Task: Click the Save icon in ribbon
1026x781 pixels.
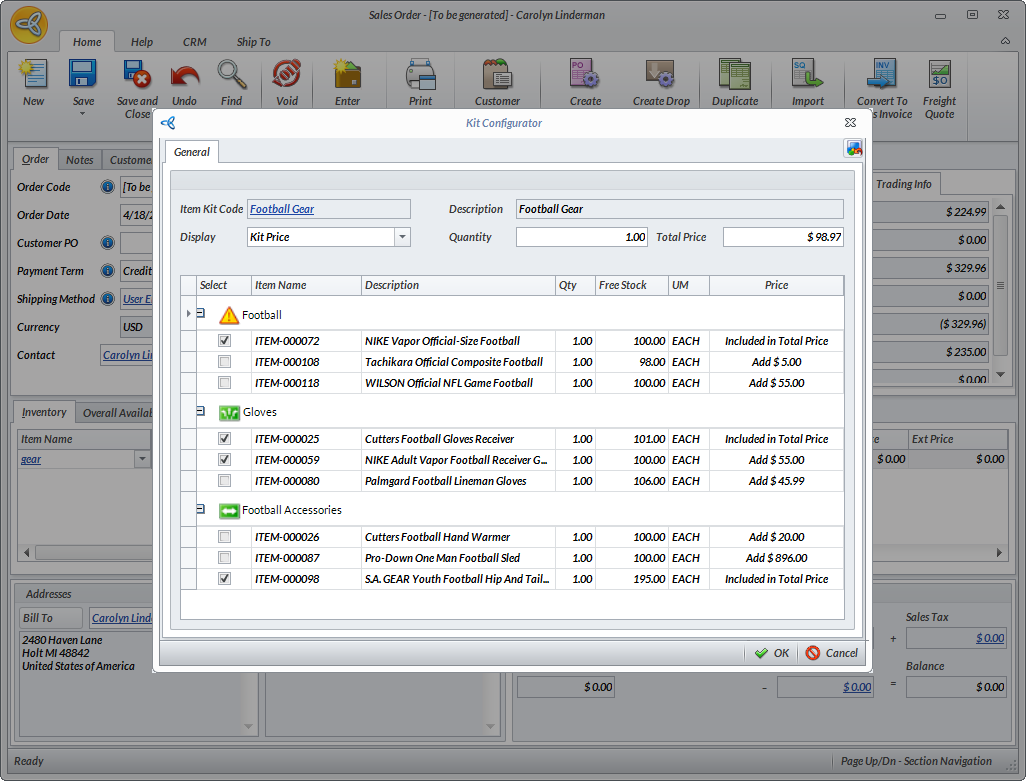Action: [x=83, y=76]
